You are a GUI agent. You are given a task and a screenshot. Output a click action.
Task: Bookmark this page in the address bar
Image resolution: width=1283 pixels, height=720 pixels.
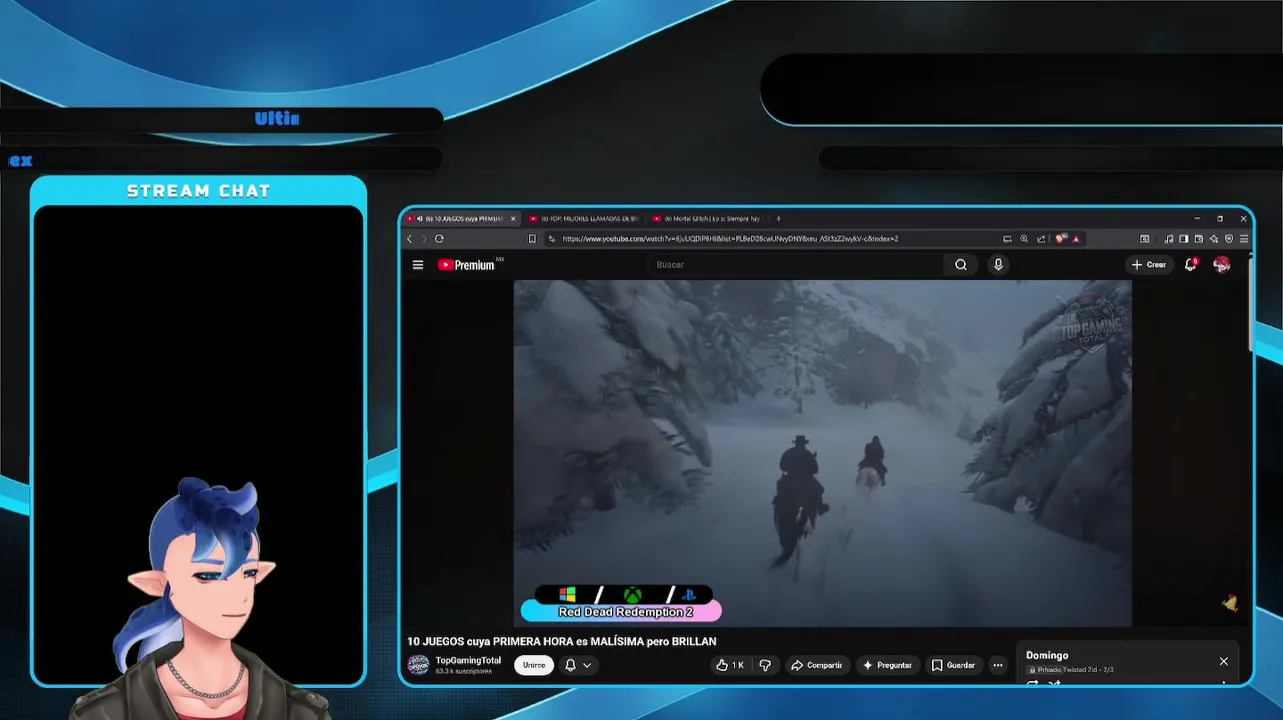tap(532, 239)
